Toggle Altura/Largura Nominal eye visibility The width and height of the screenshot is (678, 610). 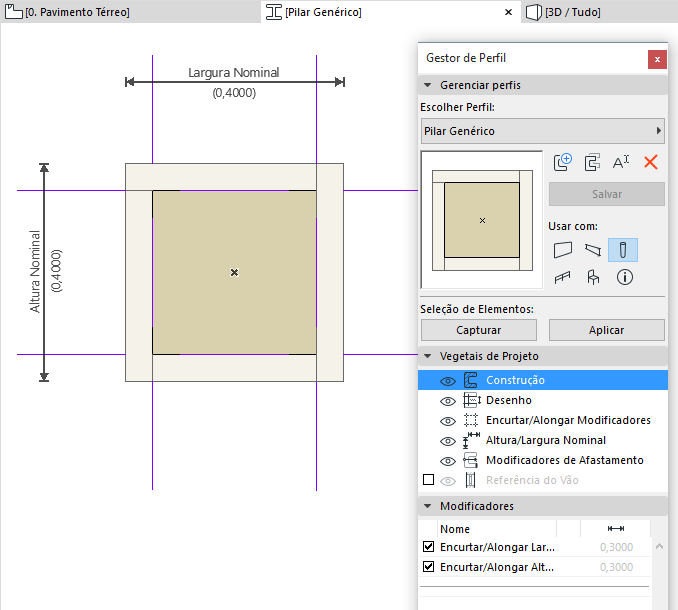(x=448, y=441)
